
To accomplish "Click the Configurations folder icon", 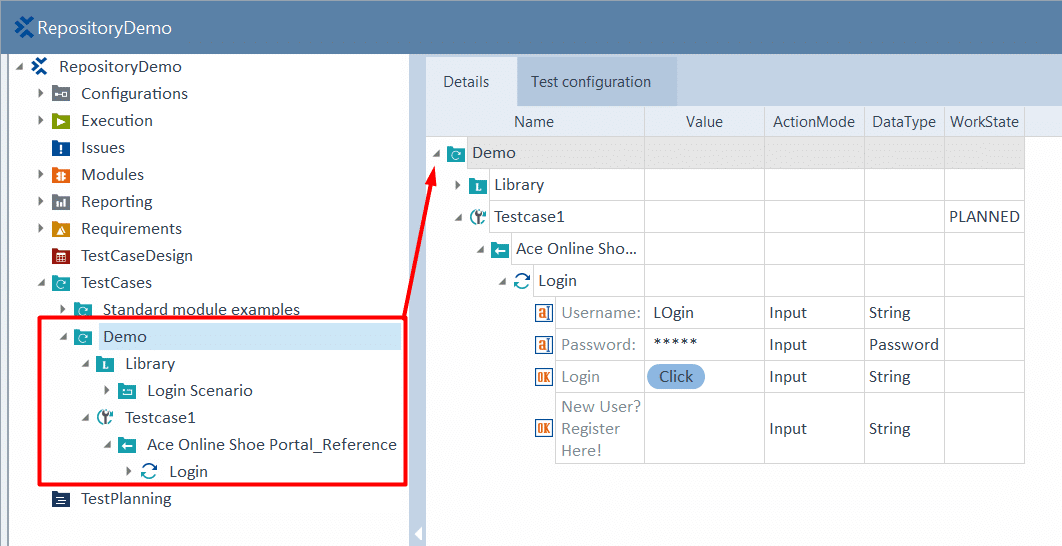I will 61,93.
